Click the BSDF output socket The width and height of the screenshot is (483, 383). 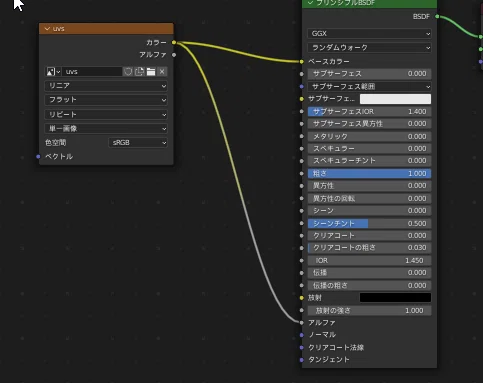click(437, 16)
